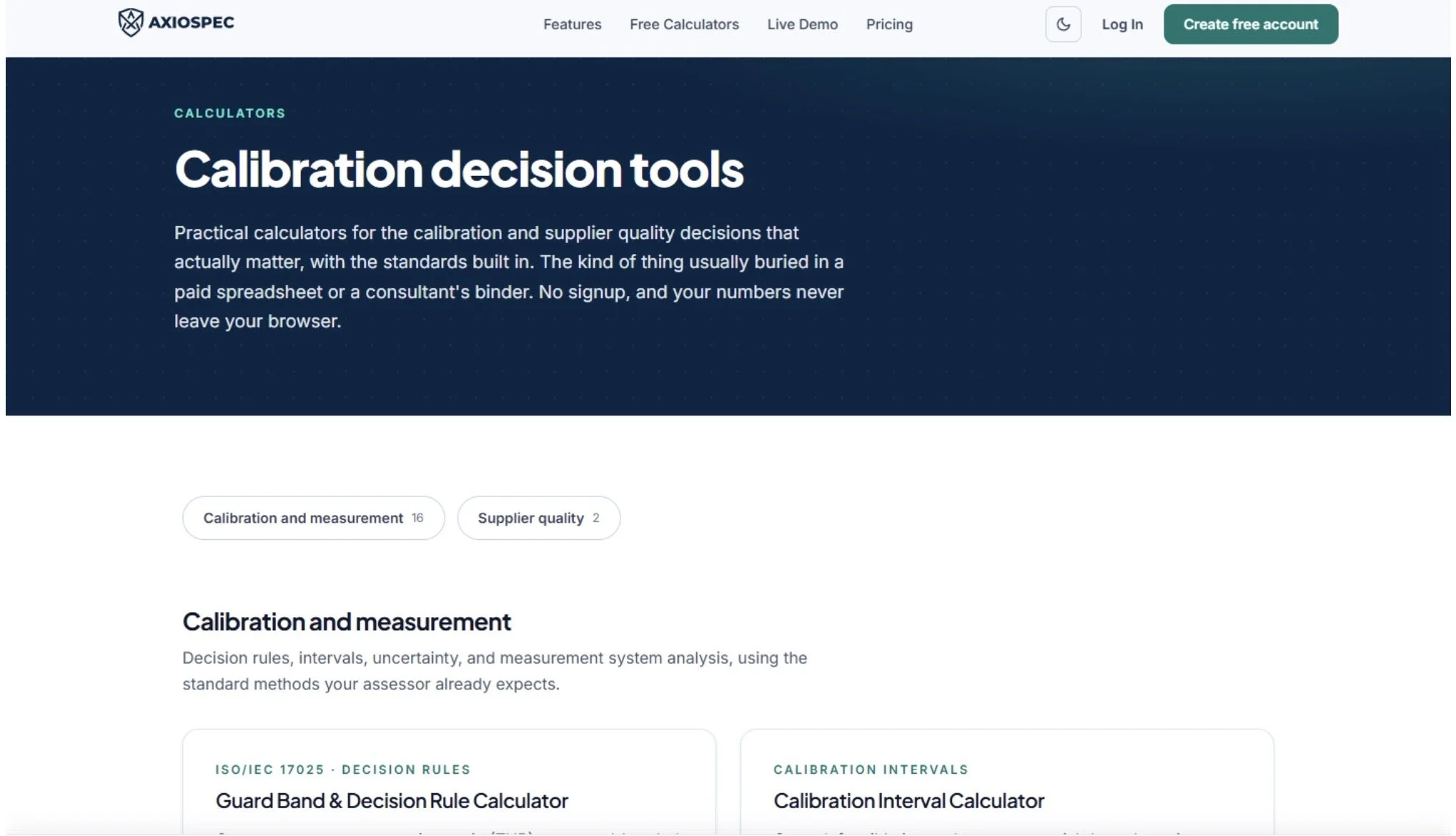Open Guard Band & Decision Rule Calculator

[x=392, y=801]
